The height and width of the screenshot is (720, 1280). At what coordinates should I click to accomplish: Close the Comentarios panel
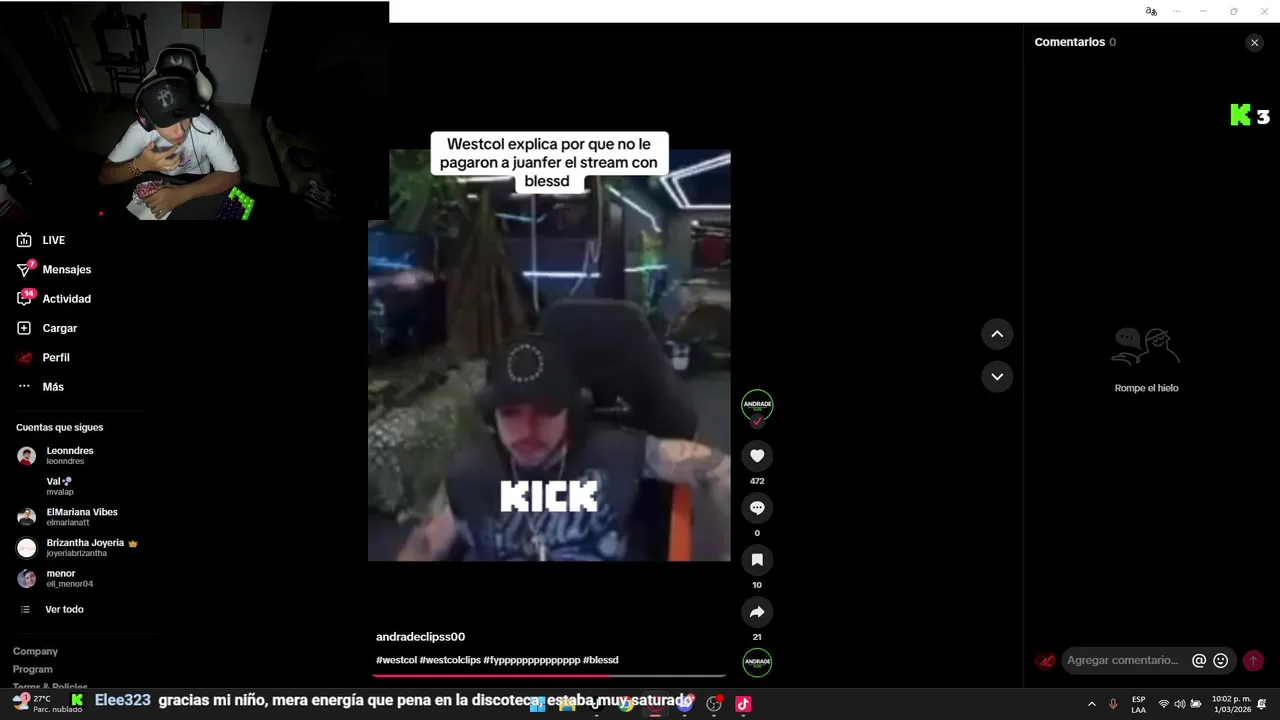pos(1254,43)
